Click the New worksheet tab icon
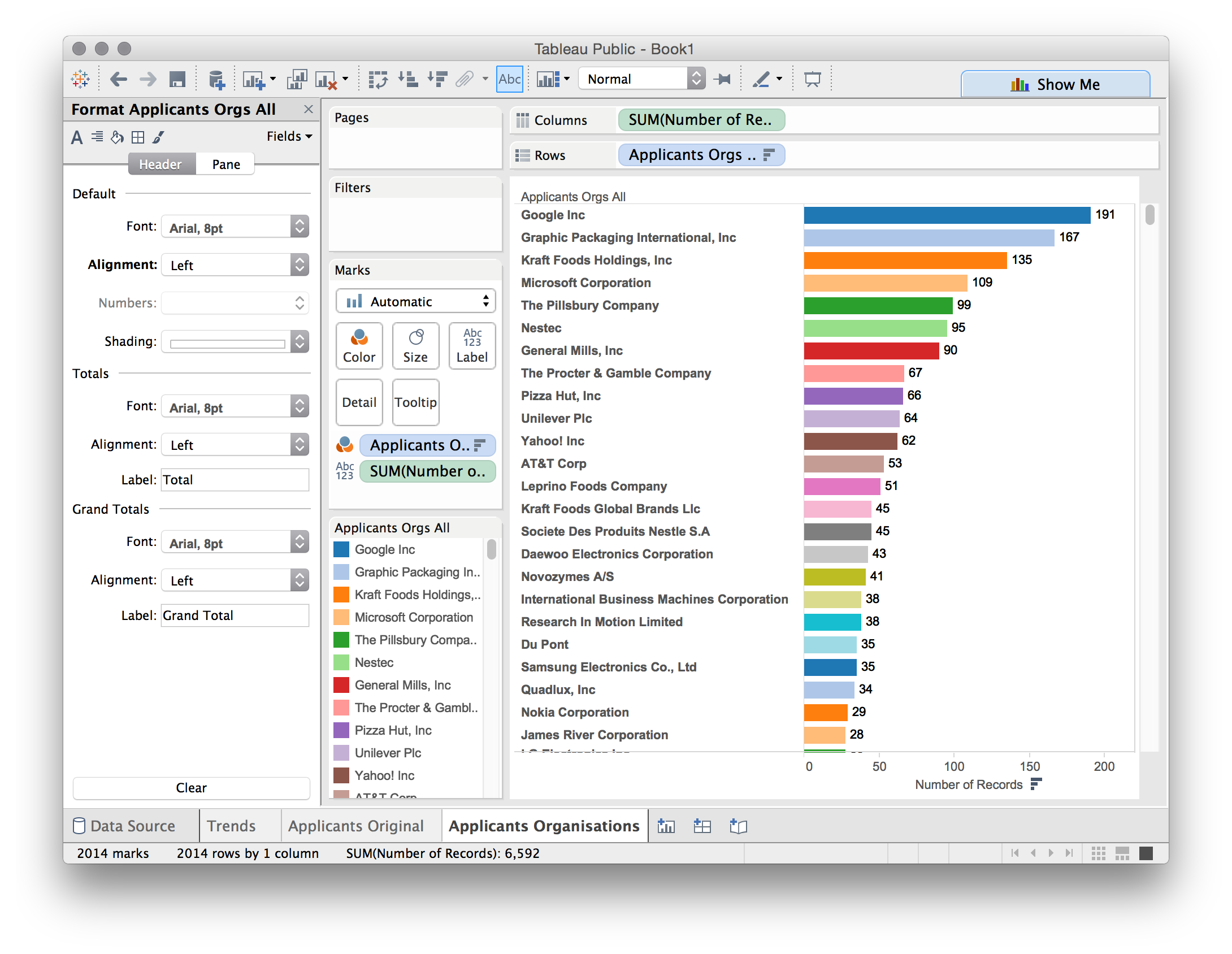Image resolution: width=1232 pixels, height=954 pixels. pyautogui.click(x=666, y=826)
